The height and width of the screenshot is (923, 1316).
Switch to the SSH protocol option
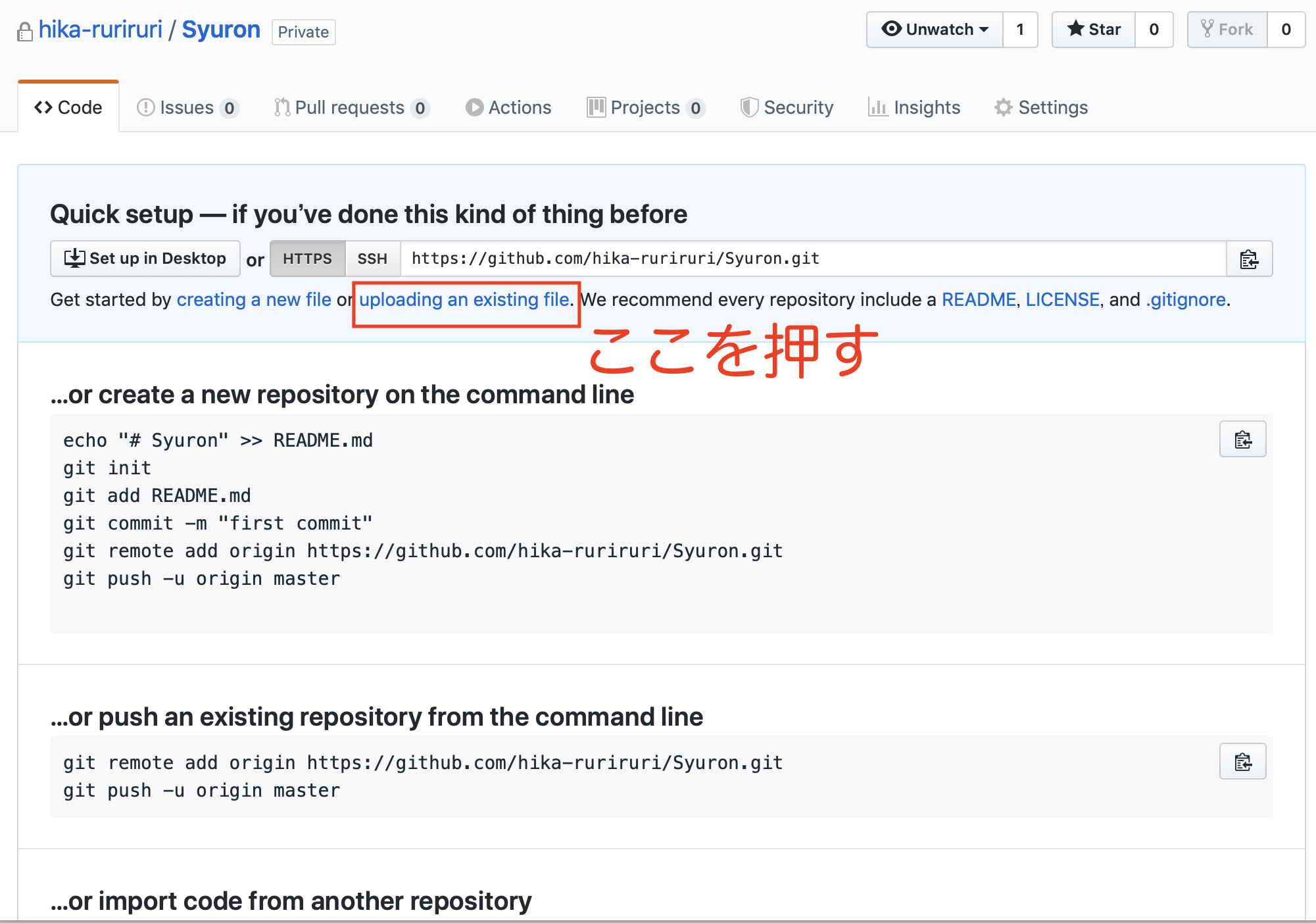[372, 259]
